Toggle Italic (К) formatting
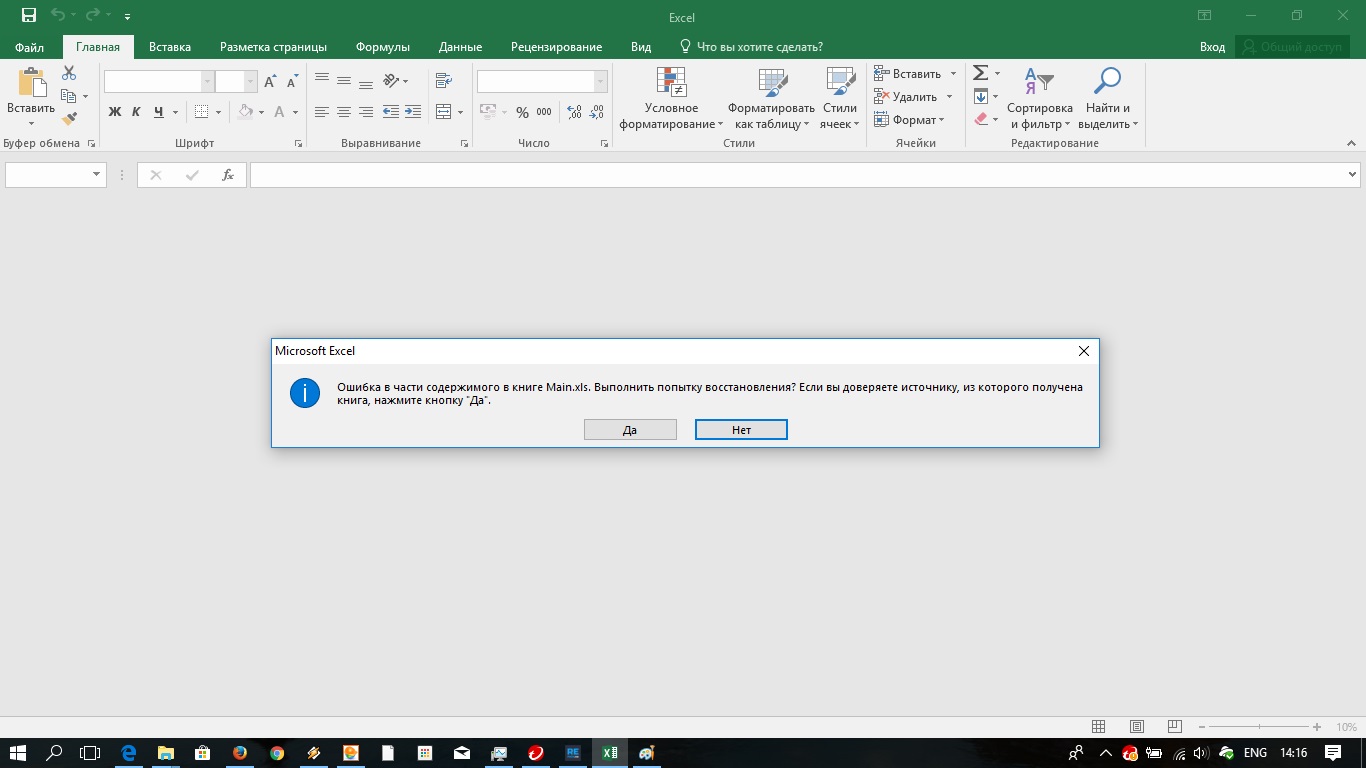 point(136,112)
